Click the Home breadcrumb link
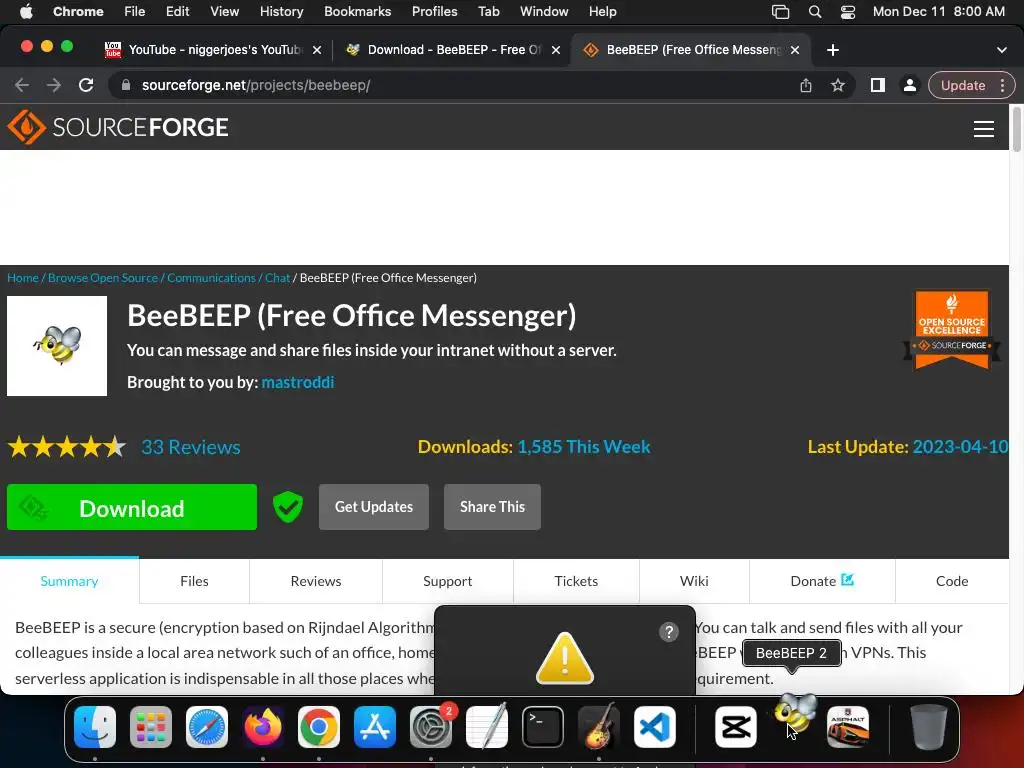Screen dimensions: 1024x768 (23, 278)
